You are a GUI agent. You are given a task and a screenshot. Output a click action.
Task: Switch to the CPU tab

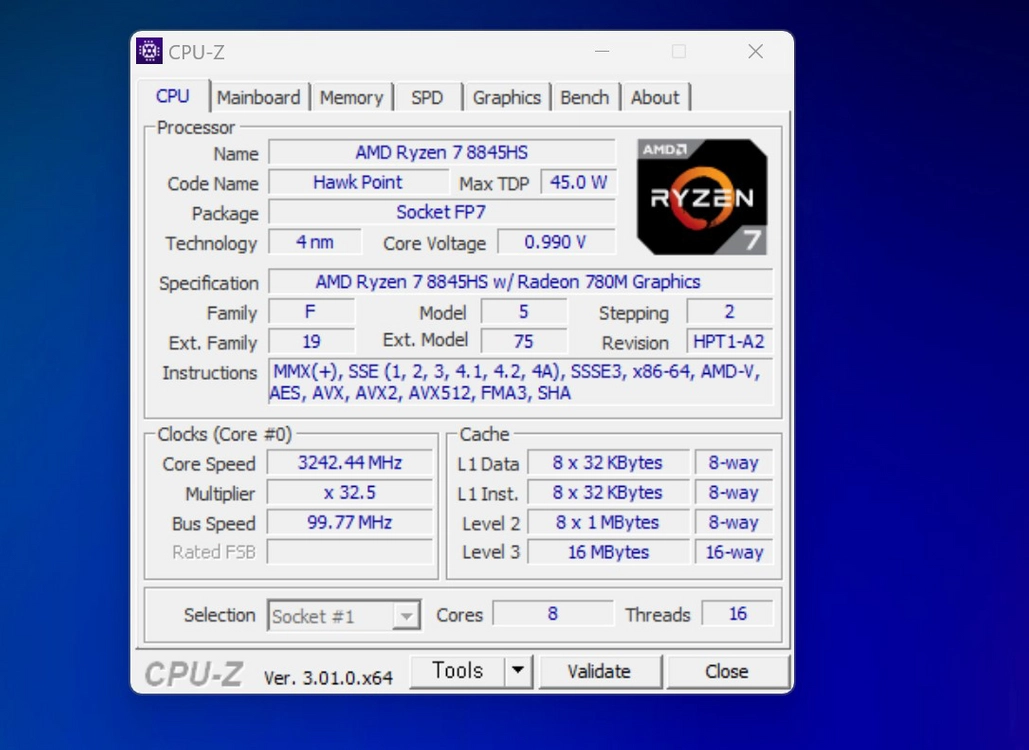pos(173,96)
